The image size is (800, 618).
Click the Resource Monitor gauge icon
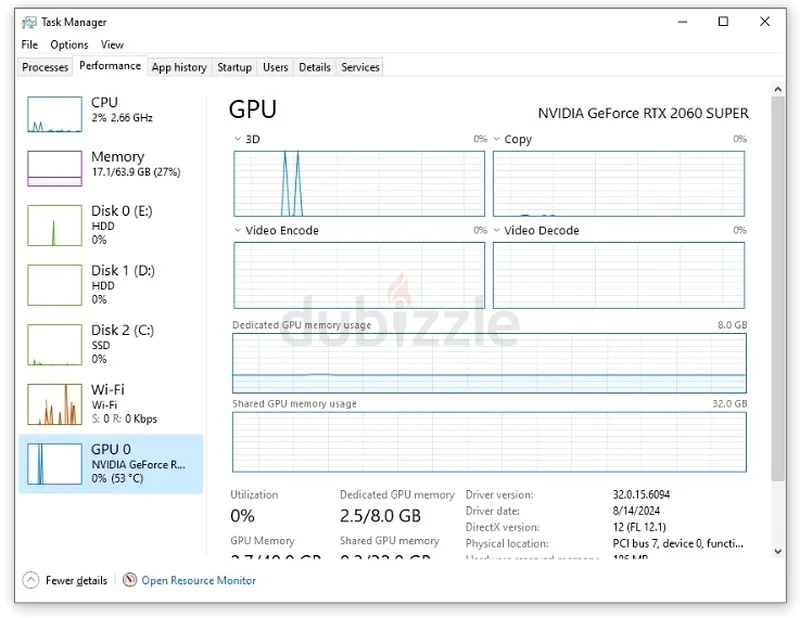tap(130, 580)
